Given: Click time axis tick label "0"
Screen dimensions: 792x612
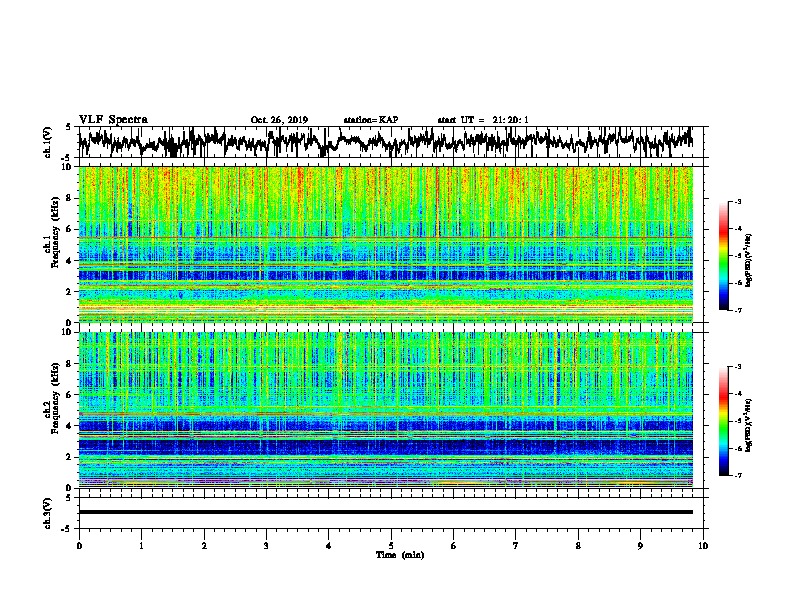Looking at the screenshot, I should (x=79, y=545).
